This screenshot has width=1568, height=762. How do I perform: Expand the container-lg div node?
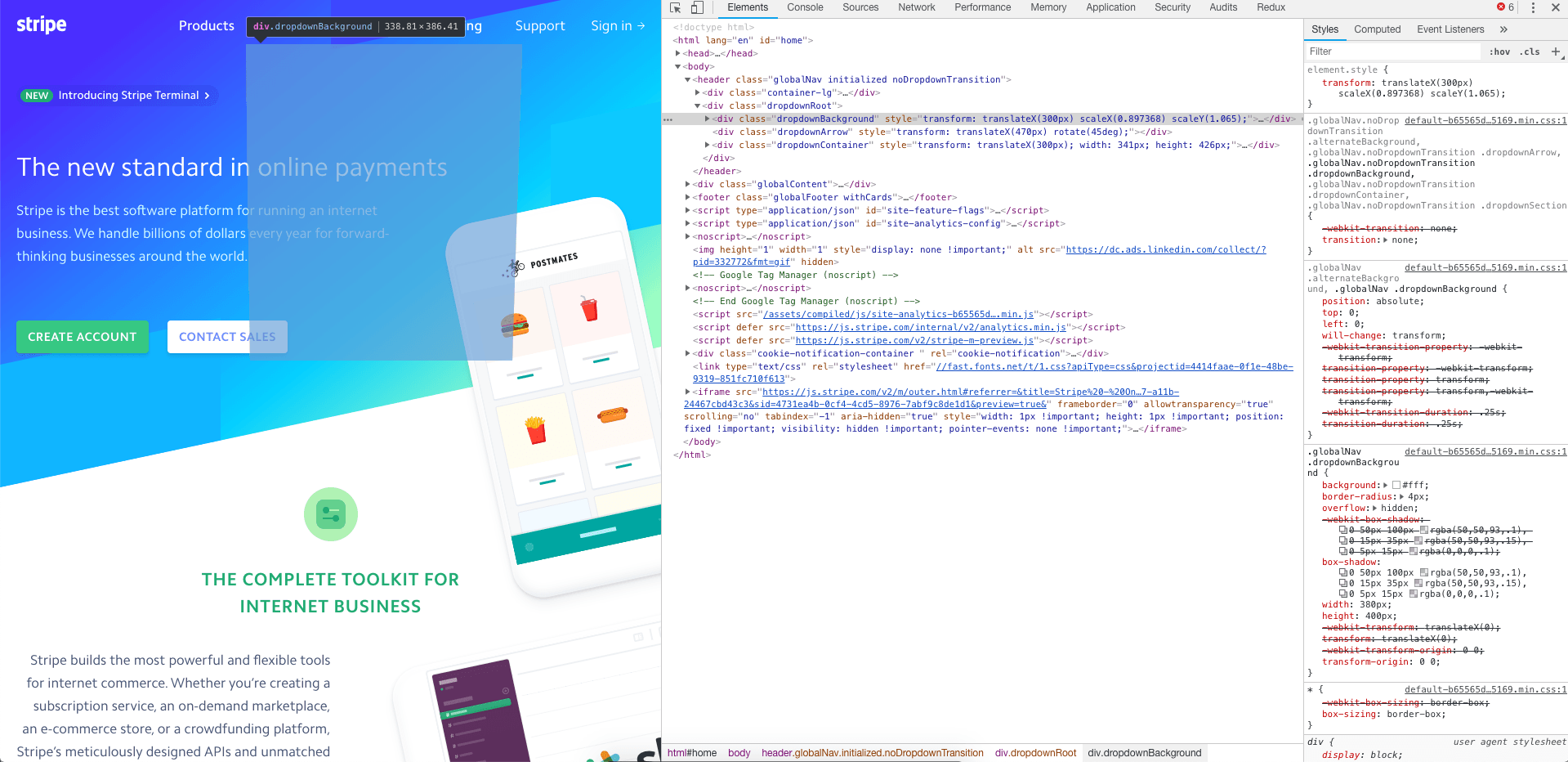coord(698,92)
